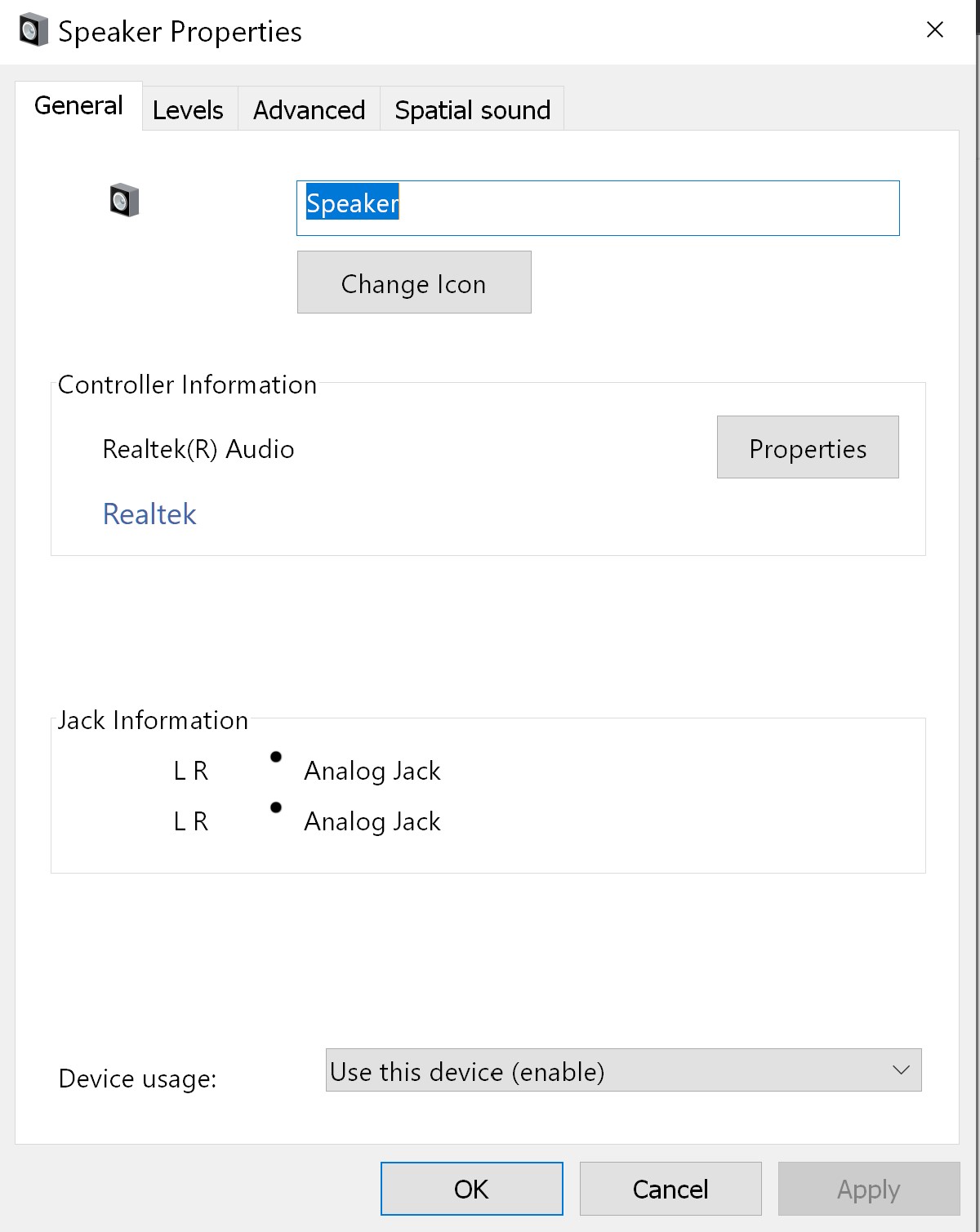Click the Change Icon button

(414, 282)
